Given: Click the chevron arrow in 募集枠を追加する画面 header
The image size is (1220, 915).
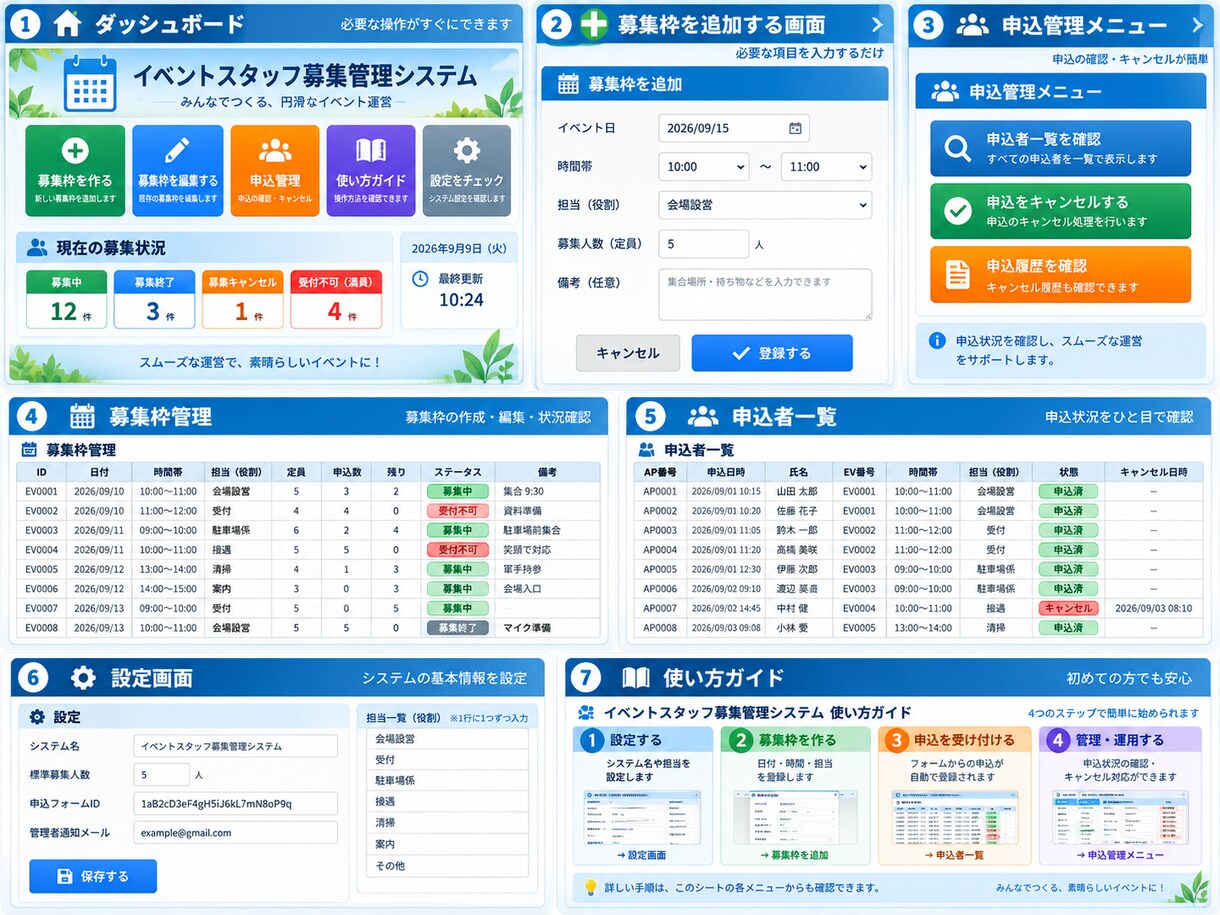Looking at the screenshot, I should point(877,24).
